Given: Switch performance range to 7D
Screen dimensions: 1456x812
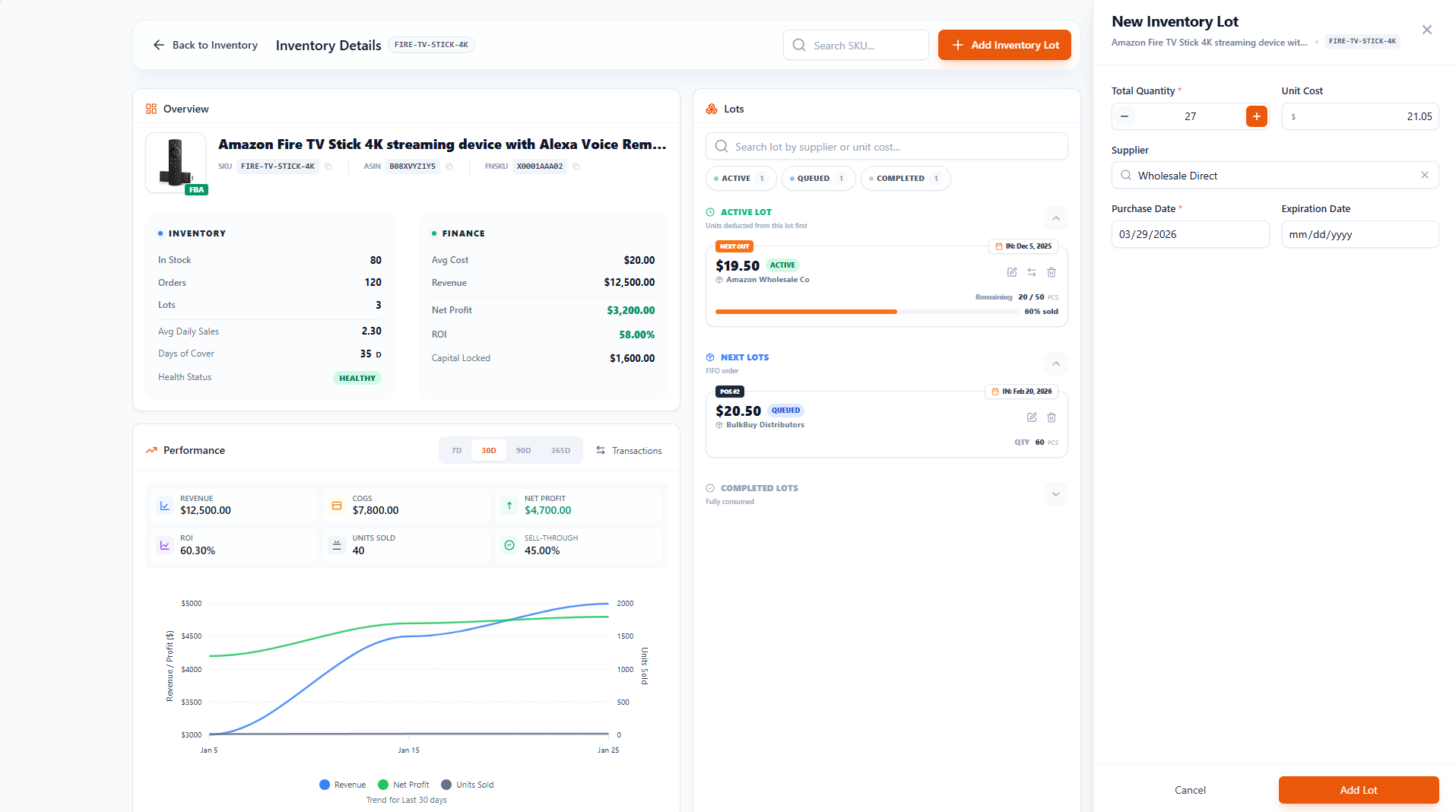Looking at the screenshot, I should coord(456,451).
